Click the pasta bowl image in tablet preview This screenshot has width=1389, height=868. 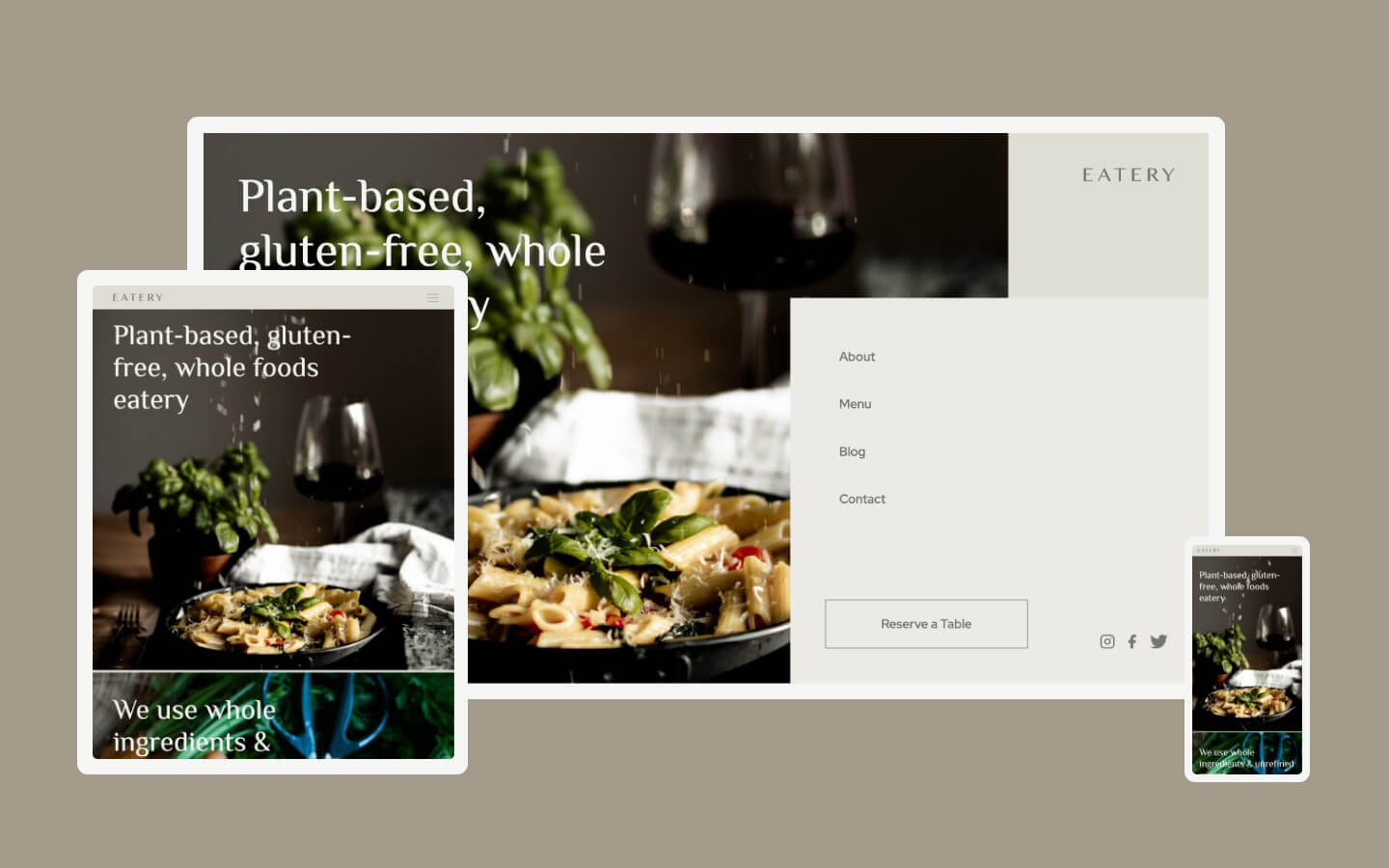tap(272, 617)
